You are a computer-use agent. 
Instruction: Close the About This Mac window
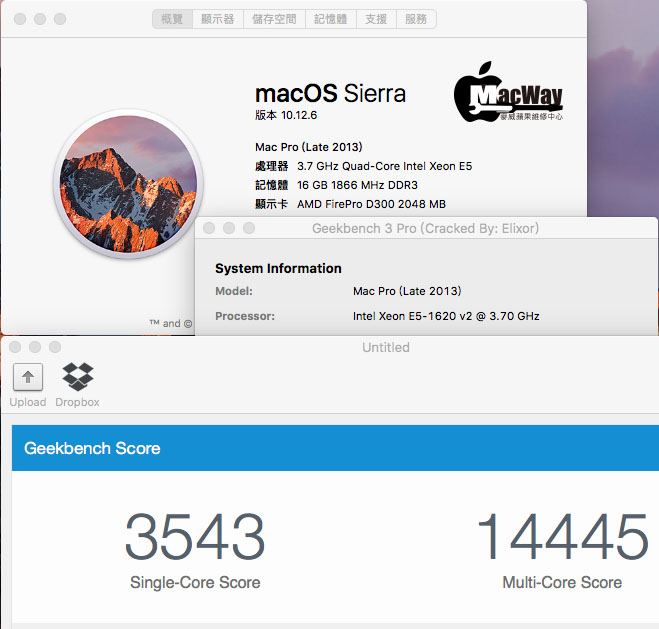[20, 19]
